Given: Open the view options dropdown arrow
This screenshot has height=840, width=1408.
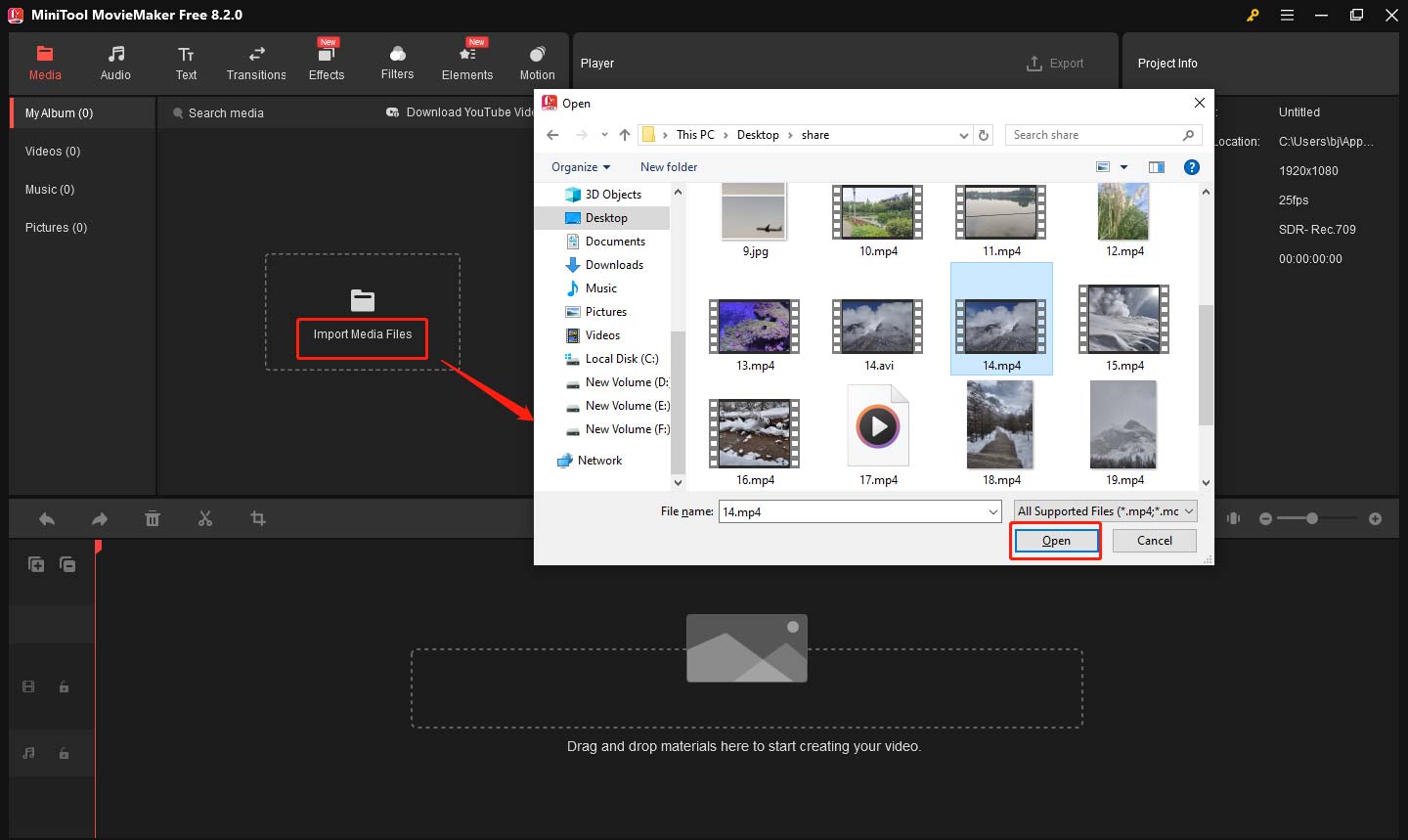Looking at the screenshot, I should coord(1123,167).
